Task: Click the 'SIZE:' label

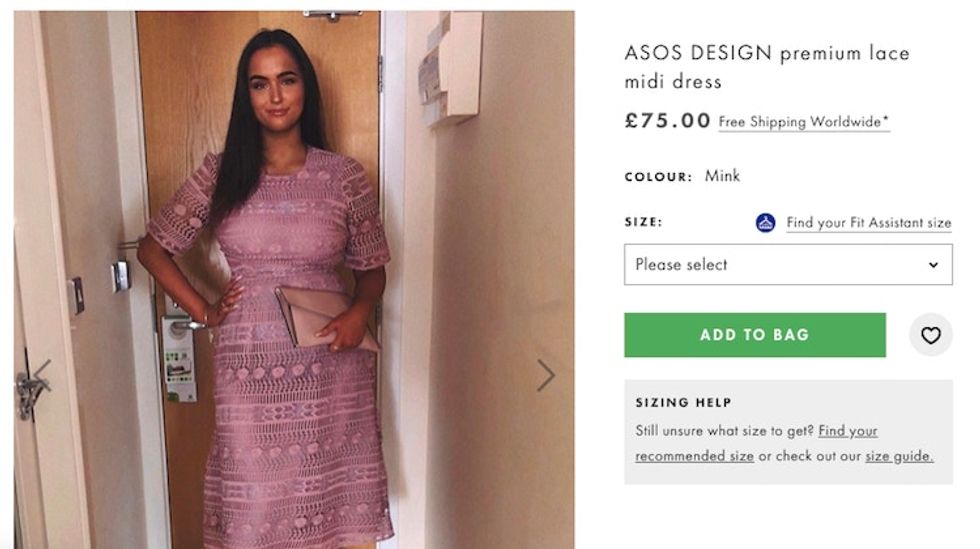Action: point(643,222)
